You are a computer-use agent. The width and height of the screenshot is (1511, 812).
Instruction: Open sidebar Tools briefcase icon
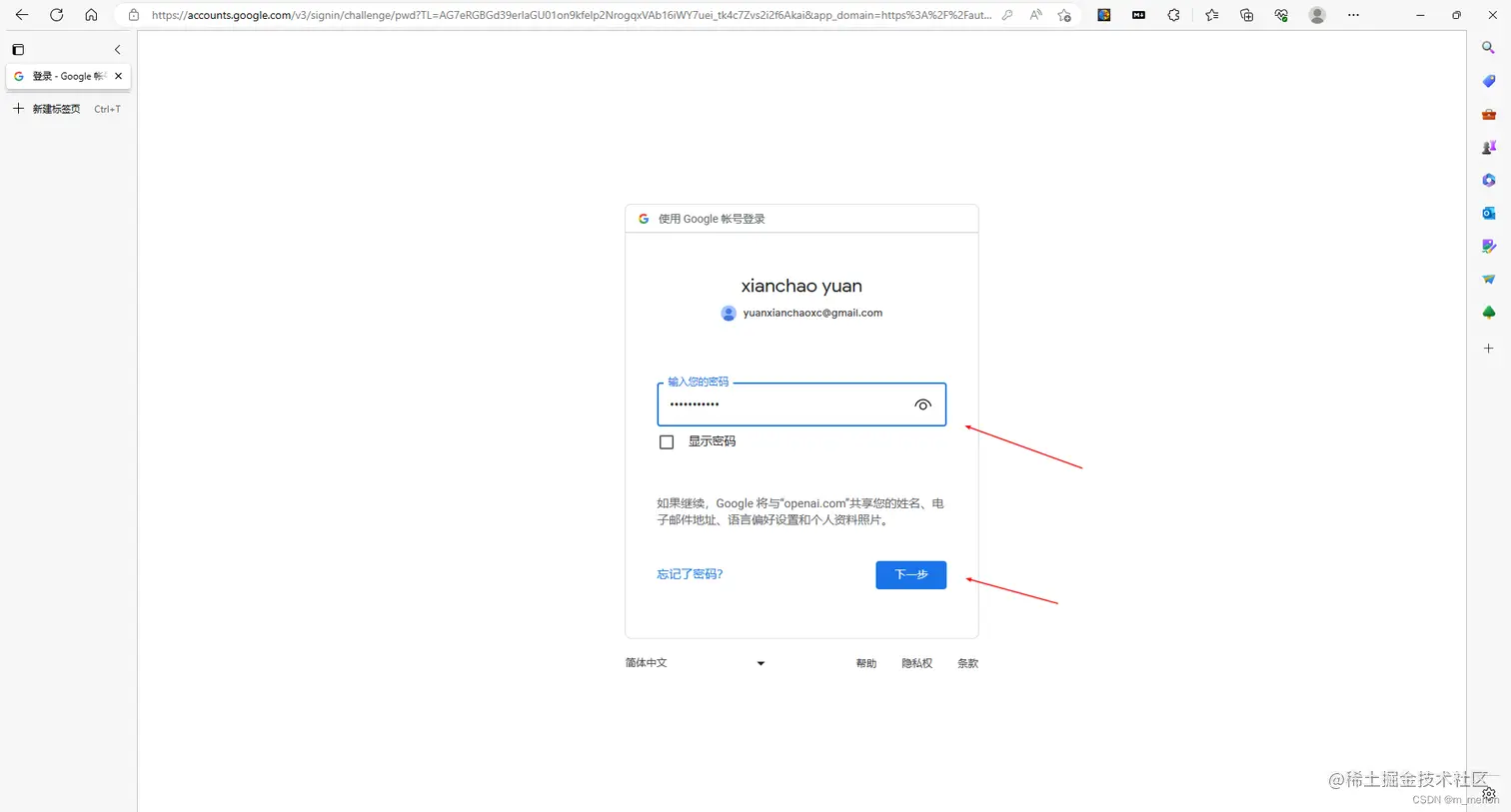1489,114
